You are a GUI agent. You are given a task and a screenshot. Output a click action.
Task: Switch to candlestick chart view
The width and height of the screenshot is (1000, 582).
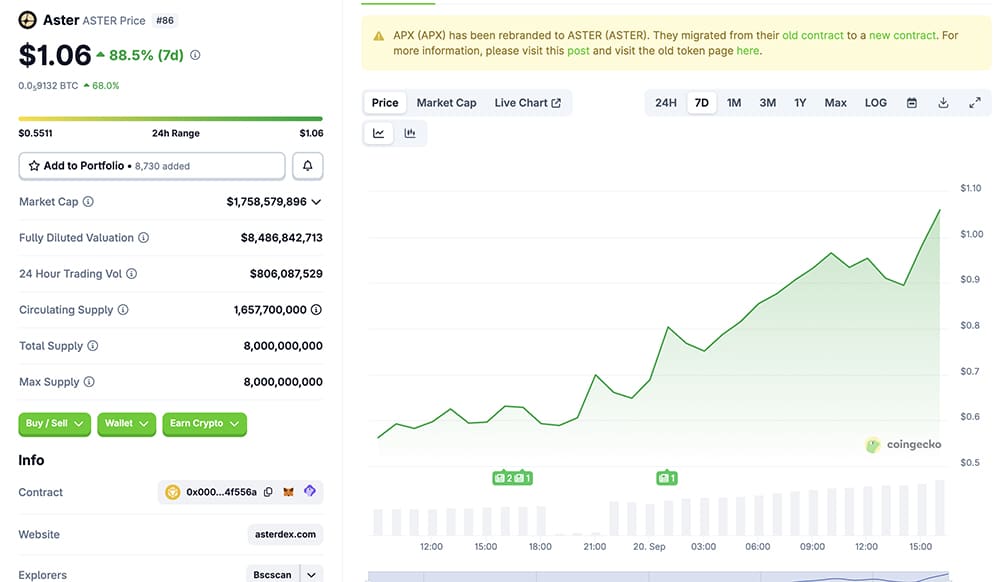(407, 131)
